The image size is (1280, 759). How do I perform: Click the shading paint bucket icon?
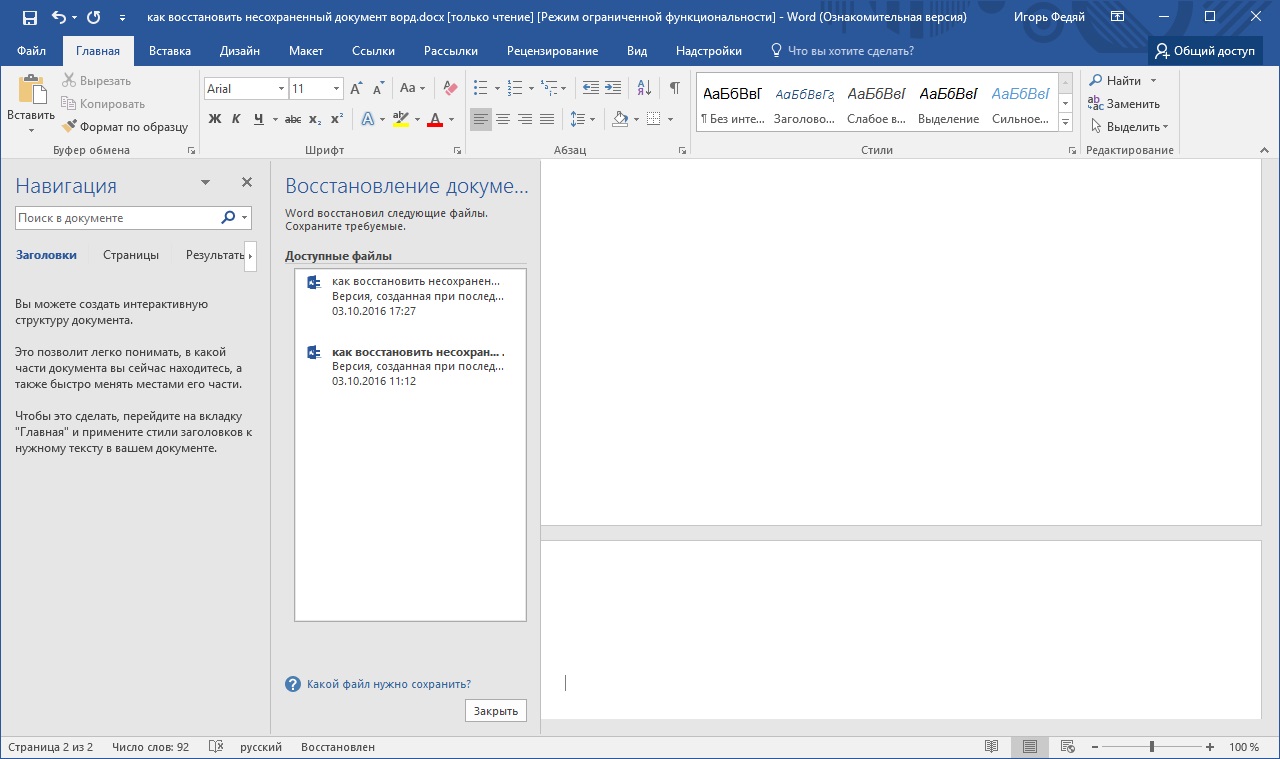(620, 119)
